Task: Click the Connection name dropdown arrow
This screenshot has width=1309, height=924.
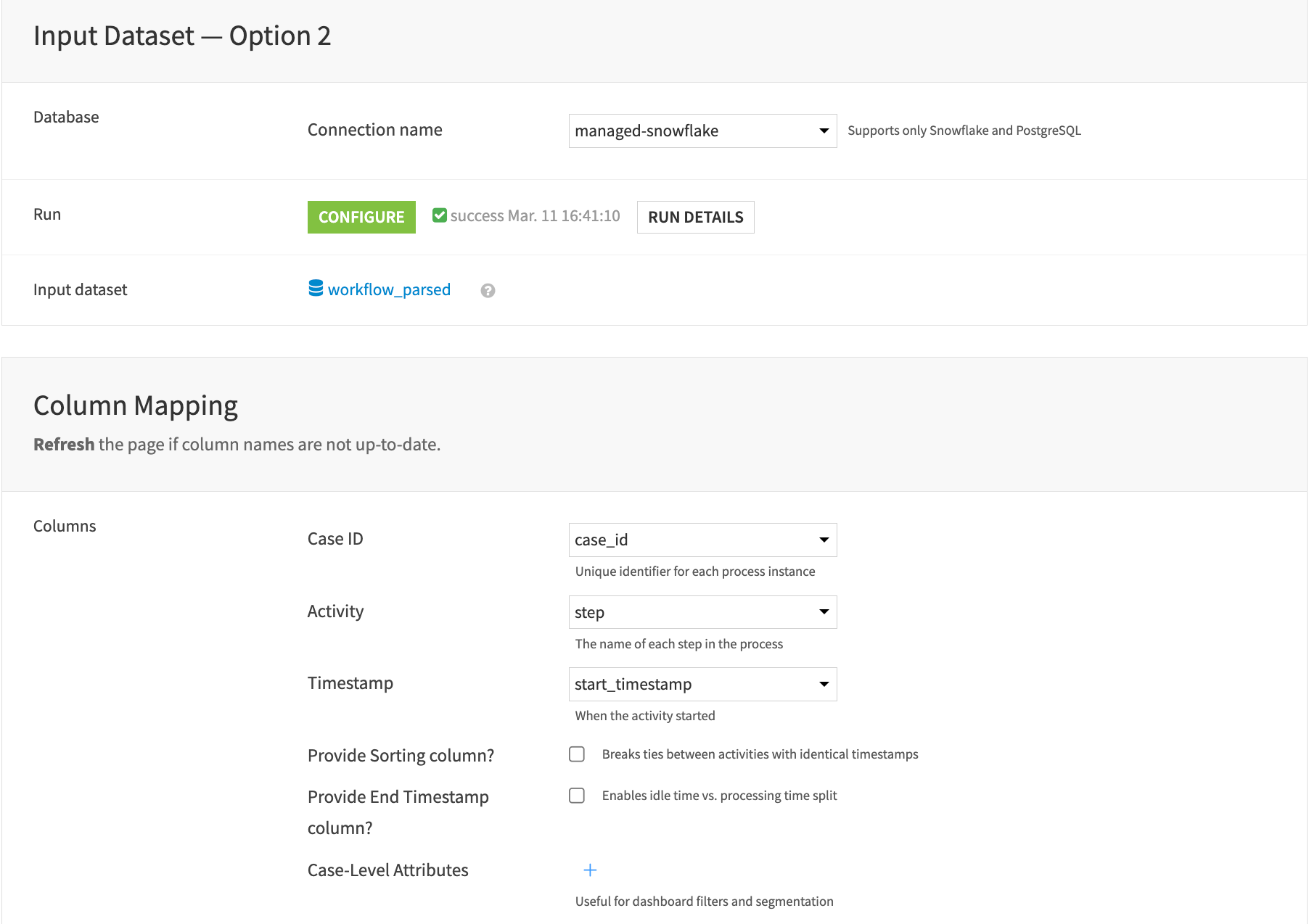Action: click(824, 131)
